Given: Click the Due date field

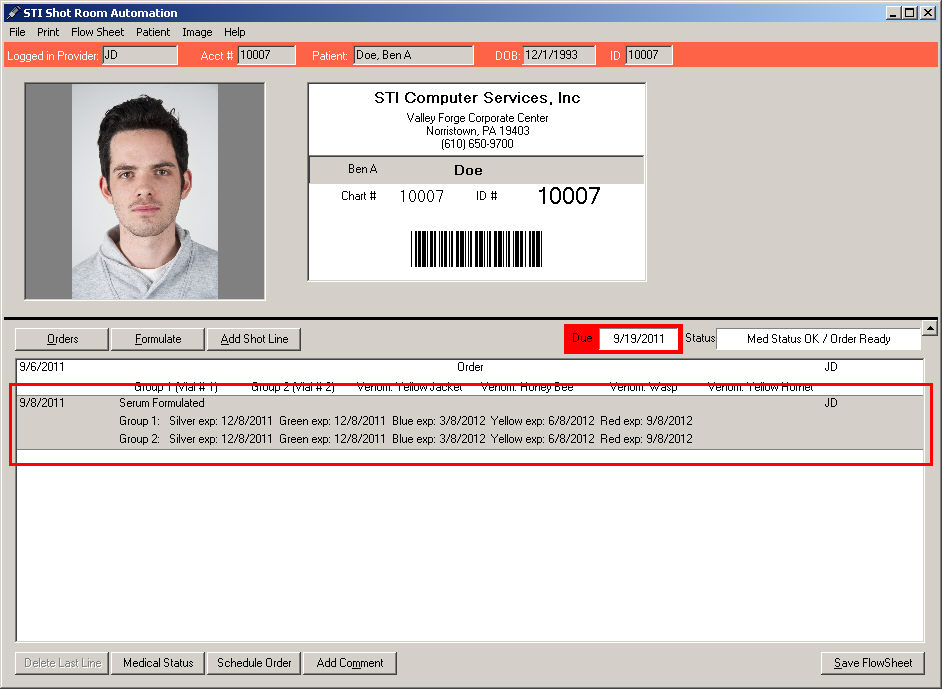Looking at the screenshot, I should click(638, 339).
